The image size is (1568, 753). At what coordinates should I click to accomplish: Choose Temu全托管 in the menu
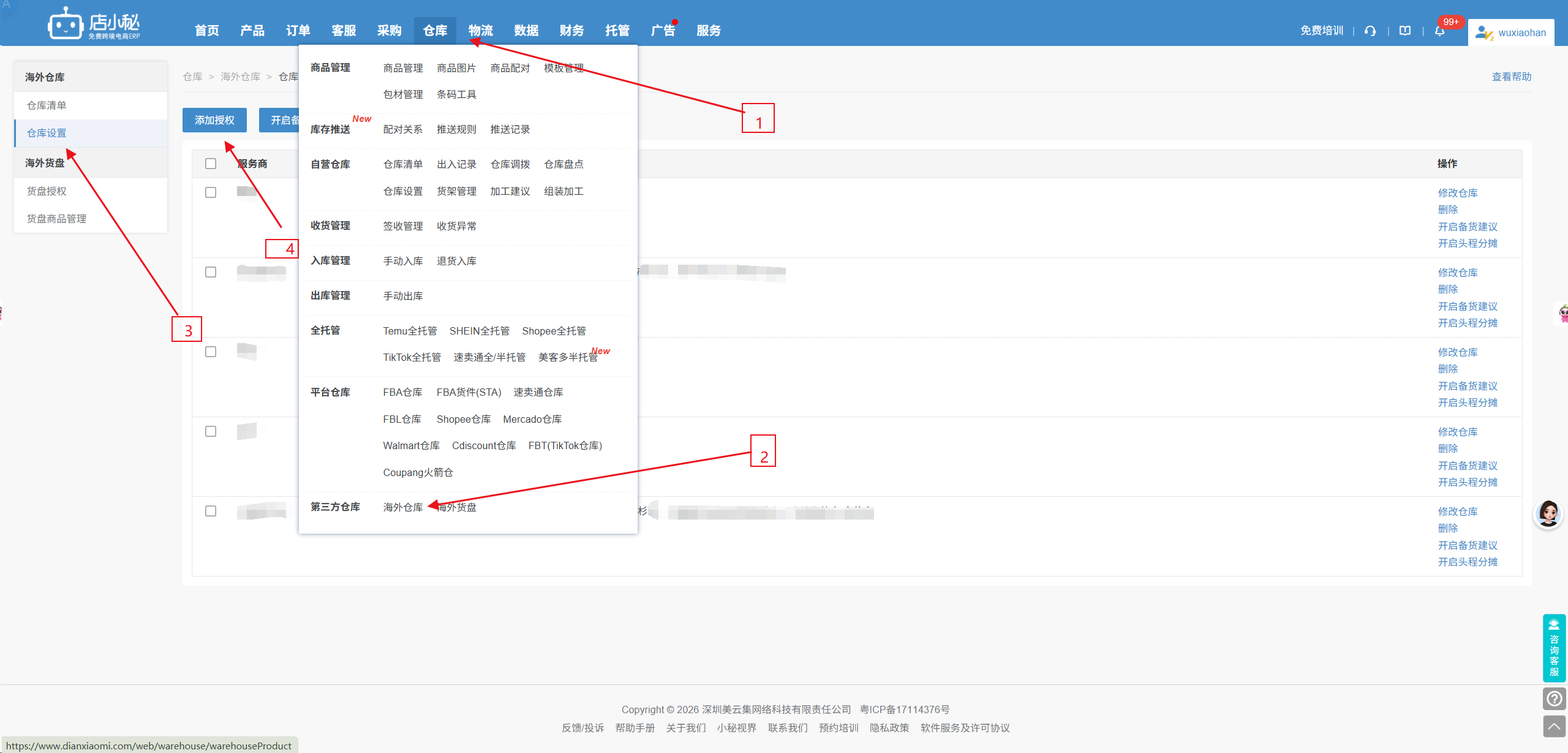(x=410, y=331)
